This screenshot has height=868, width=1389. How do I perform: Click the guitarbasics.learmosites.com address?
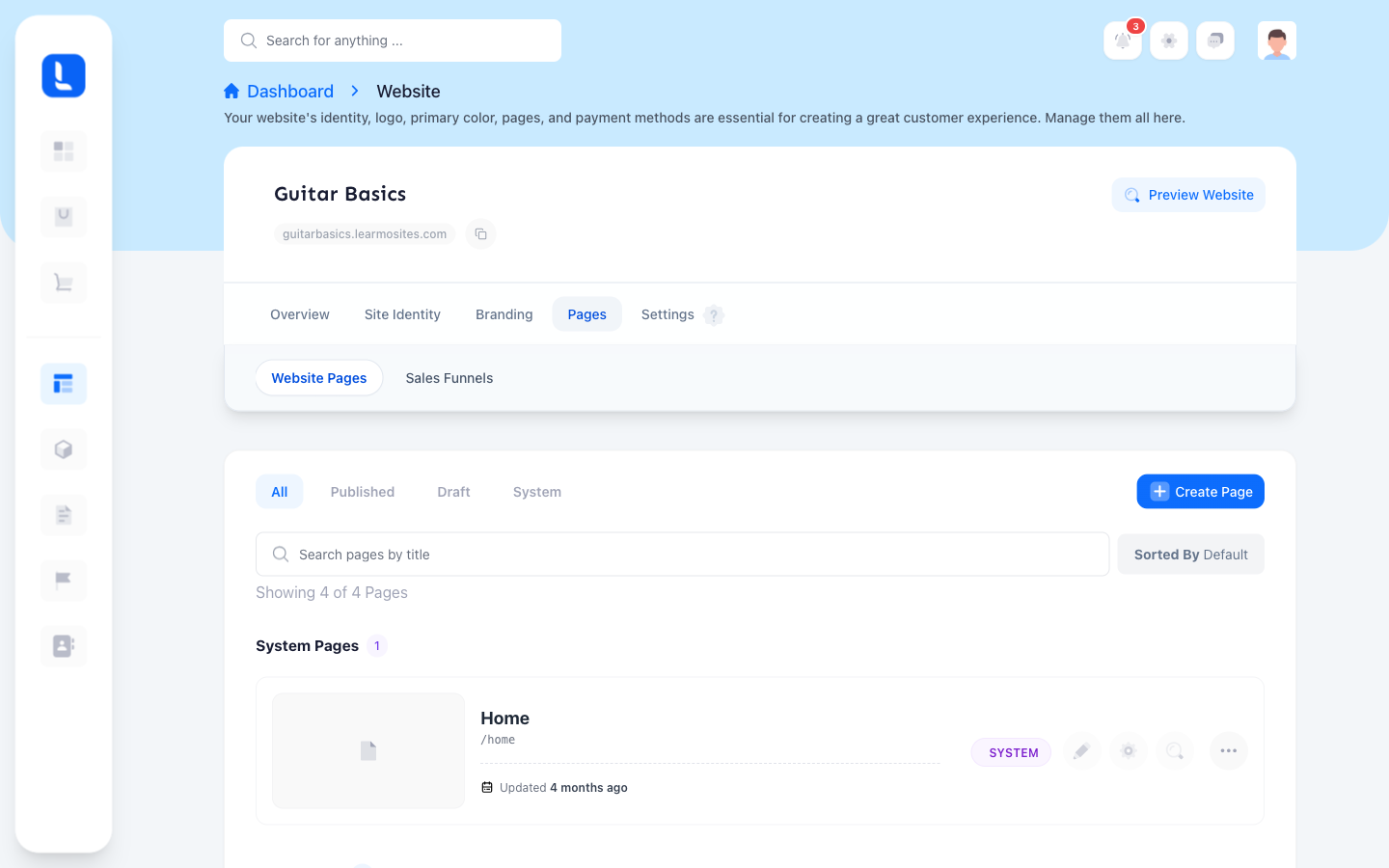365,234
